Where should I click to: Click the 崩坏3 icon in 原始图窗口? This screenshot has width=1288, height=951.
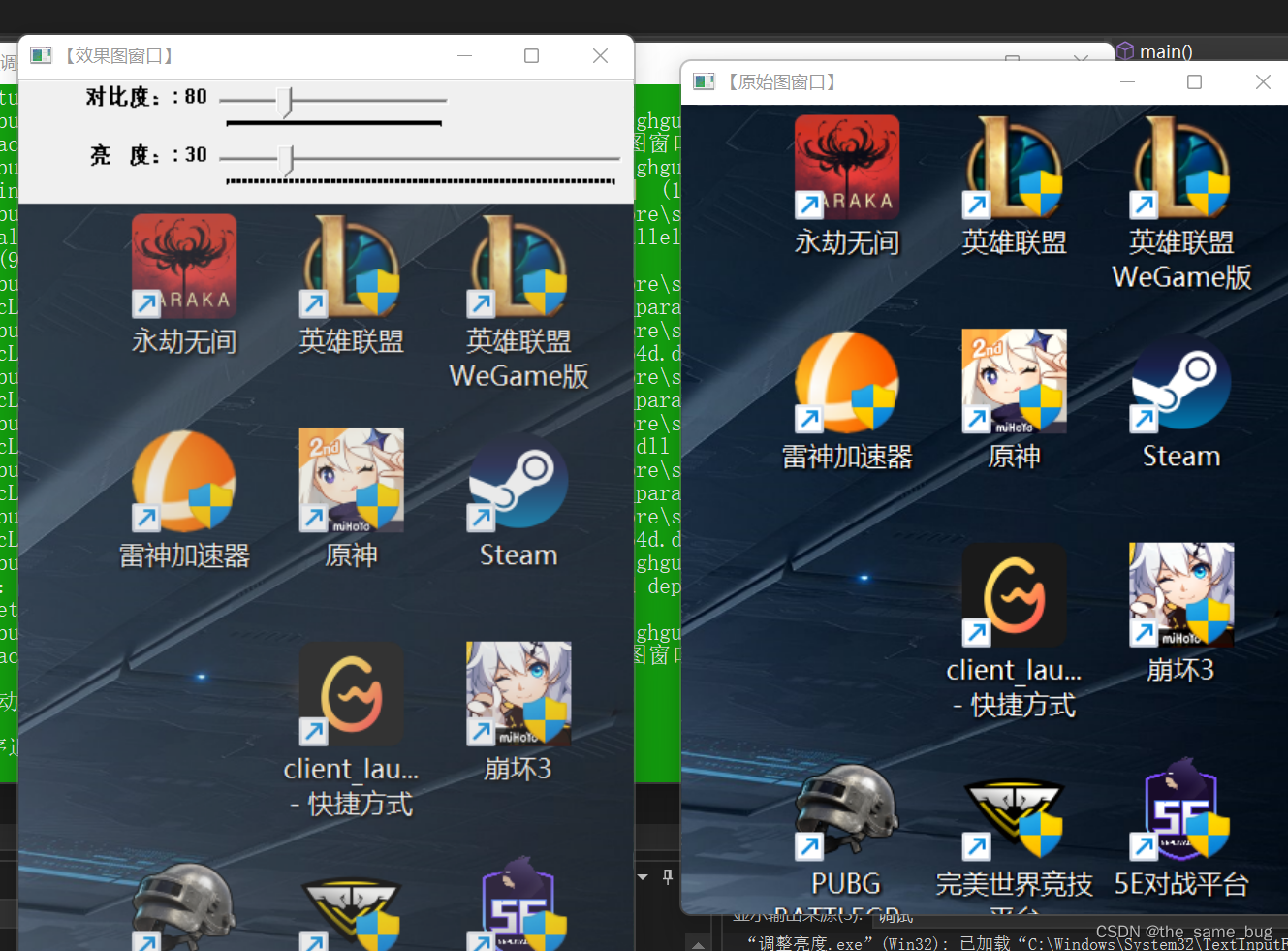coord(1181,595)
